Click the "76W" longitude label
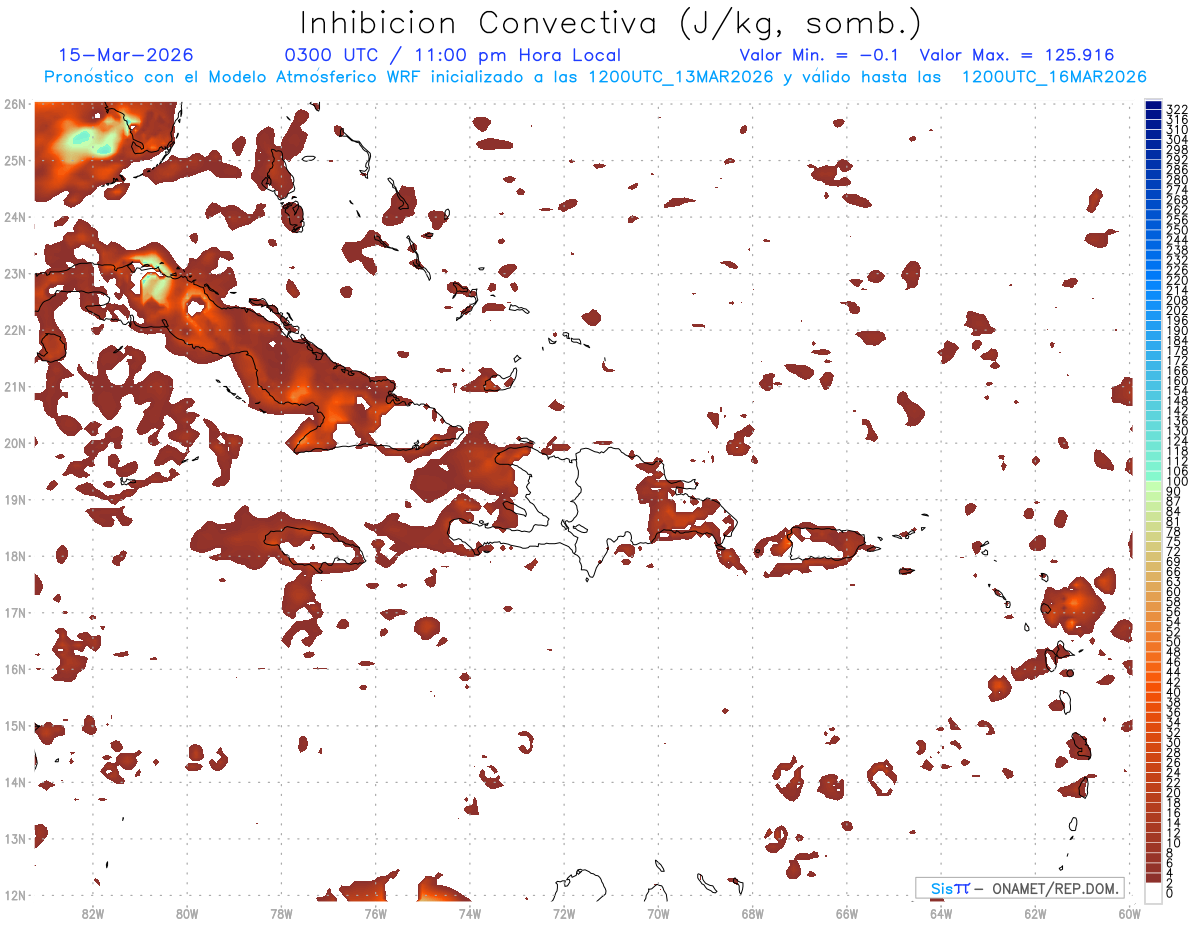Image resolution: width=1200 pixels, height=927 pixels. [x=376, y=913]
